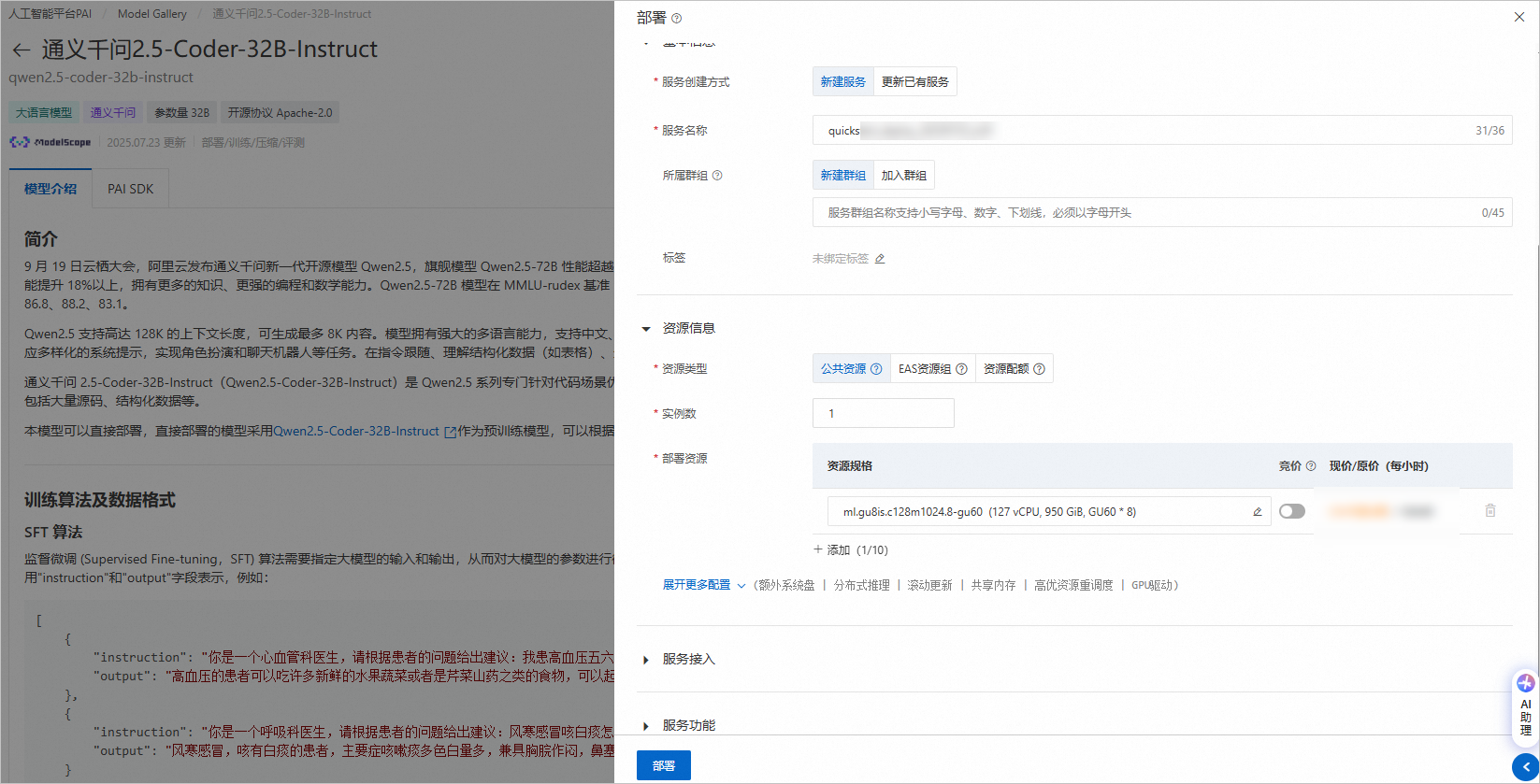Edit the ml.gu8is resource spec via pencil icon
This screenshot has height=784, width=1540.
tap(1258, 512)
